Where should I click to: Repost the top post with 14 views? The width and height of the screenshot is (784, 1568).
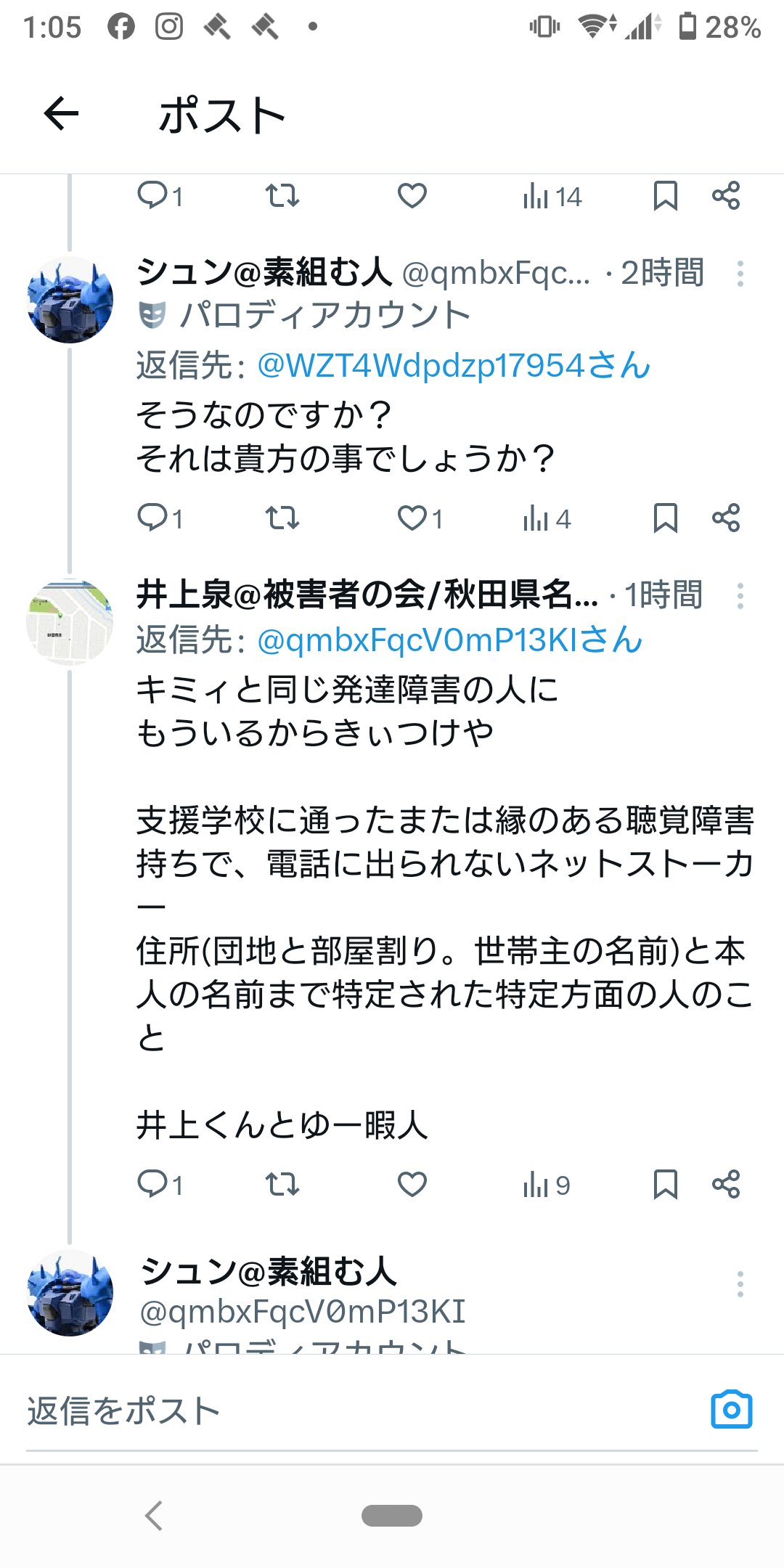282,196
